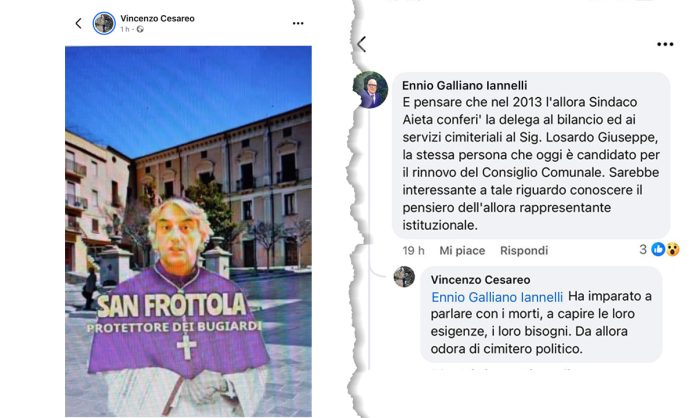Viewport: 696px width, 418px height.
Task: Like the comment with Mi piace
Action: pos(462,251)
